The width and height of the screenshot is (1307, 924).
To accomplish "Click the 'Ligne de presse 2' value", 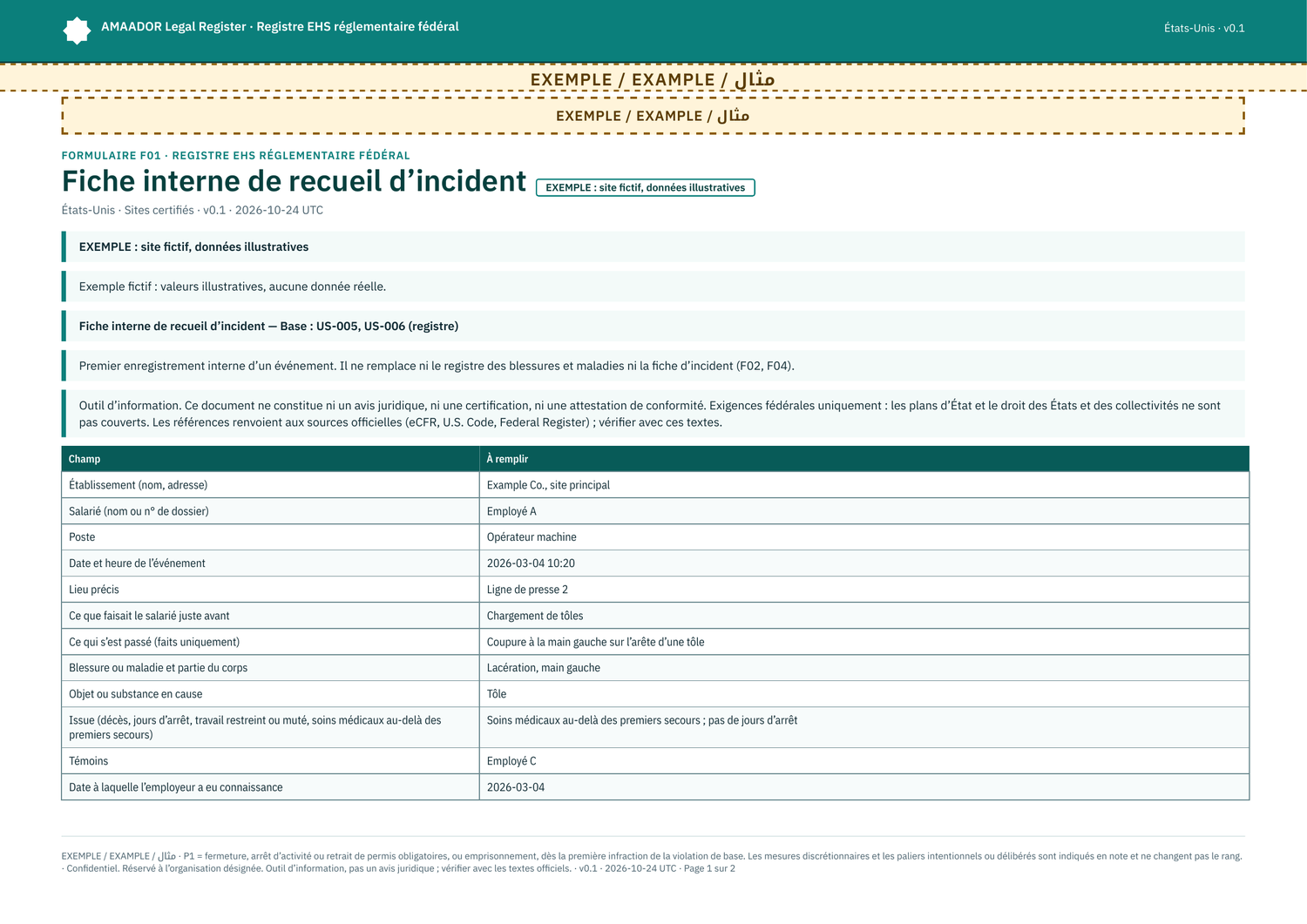I will click(864, 590).
